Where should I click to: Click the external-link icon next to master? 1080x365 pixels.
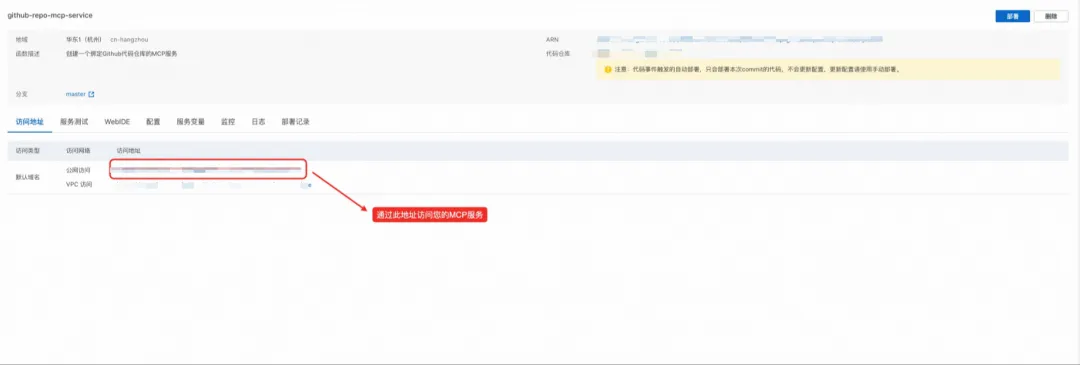(92, 94)
